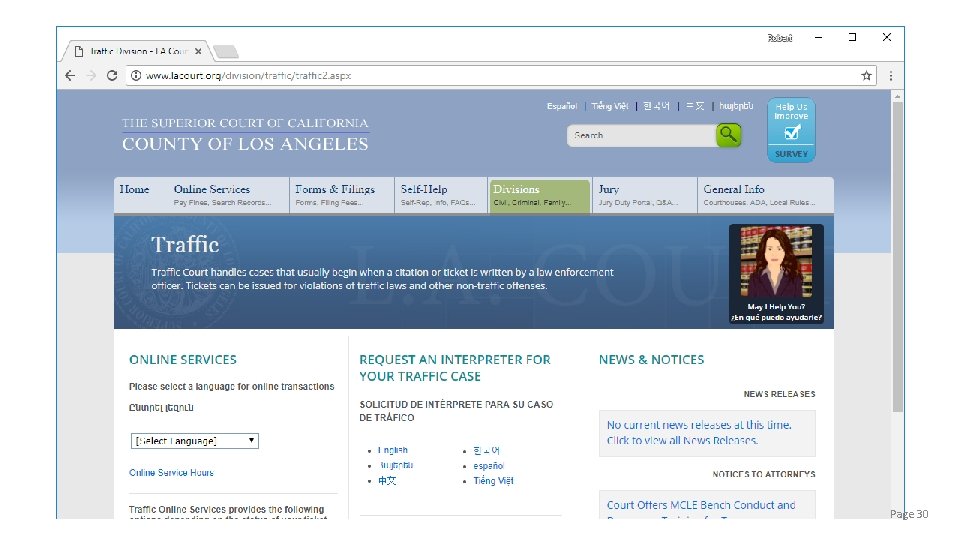Open the Divisions menu
This screenshot has width=960, height=540.
point(539,195)
